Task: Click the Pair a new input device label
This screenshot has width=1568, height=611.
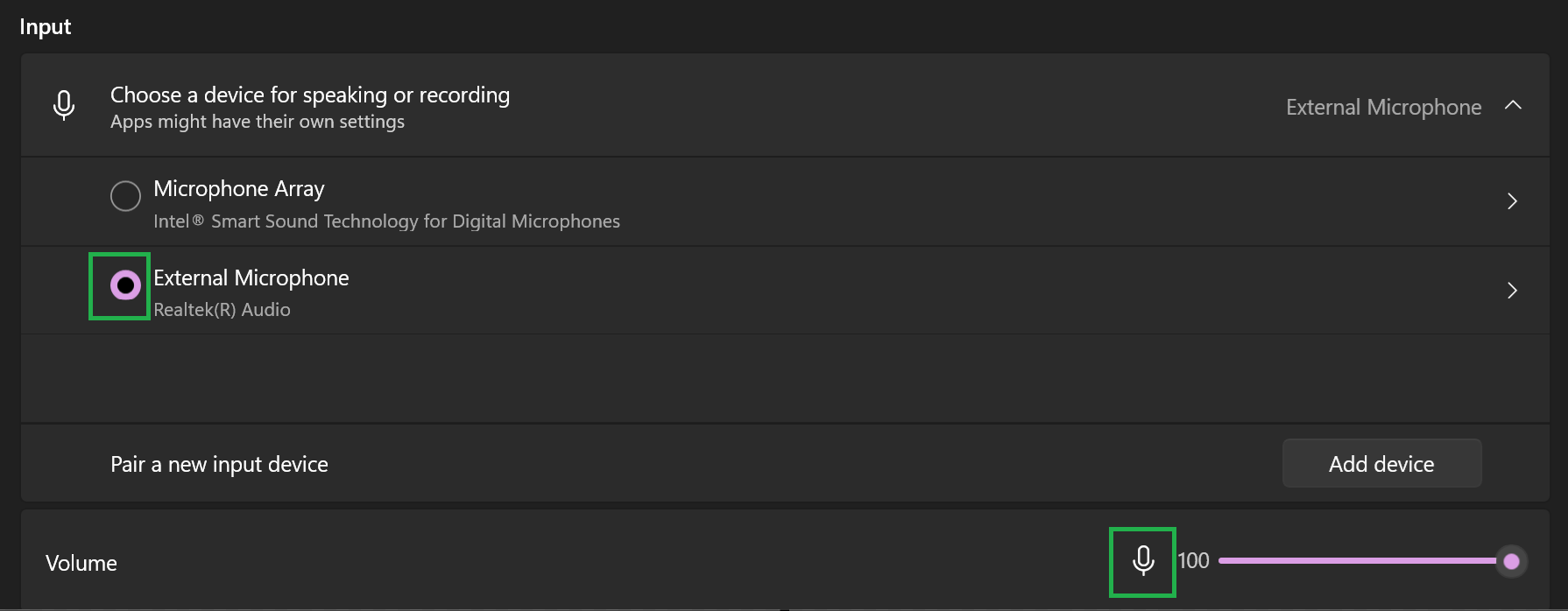Action: (219, 465)
